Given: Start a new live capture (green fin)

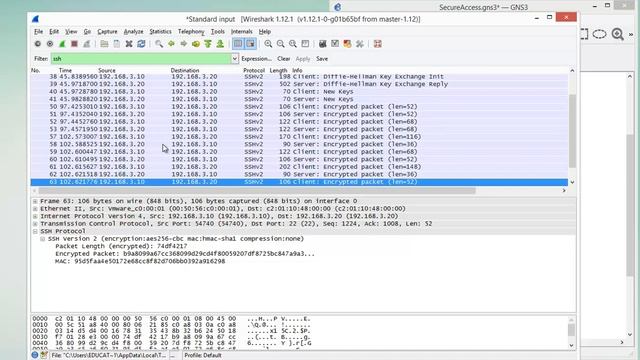Looking at the screenshot, I should click(62, 44).
